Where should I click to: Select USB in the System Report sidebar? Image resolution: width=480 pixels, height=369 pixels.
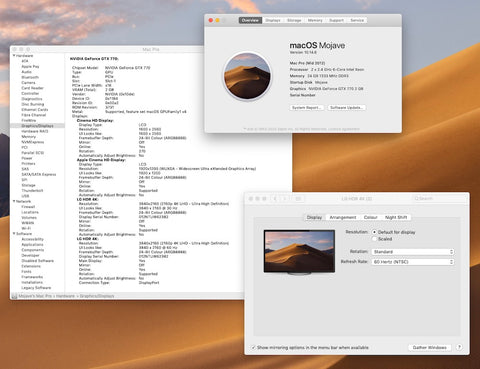[25, 196]
